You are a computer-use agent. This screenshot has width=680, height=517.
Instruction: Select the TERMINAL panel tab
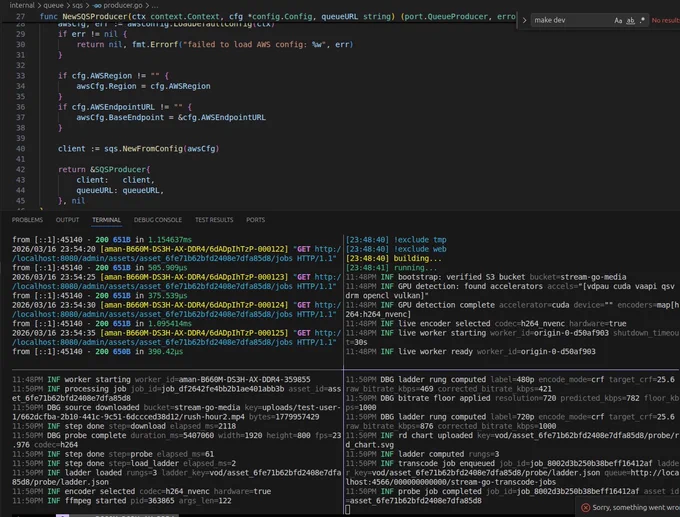(x=106, y=220)
